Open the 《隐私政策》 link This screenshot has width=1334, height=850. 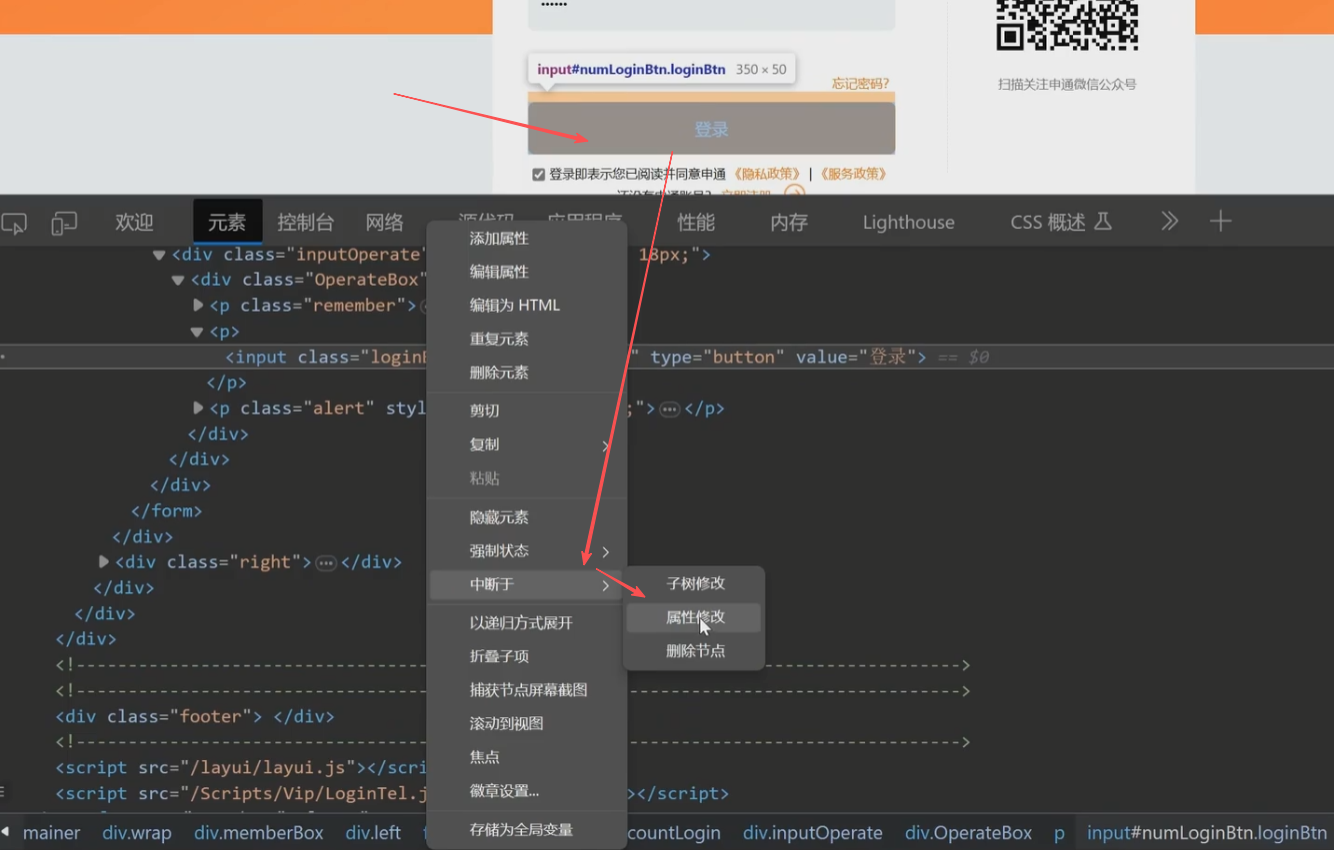point(766,174)
